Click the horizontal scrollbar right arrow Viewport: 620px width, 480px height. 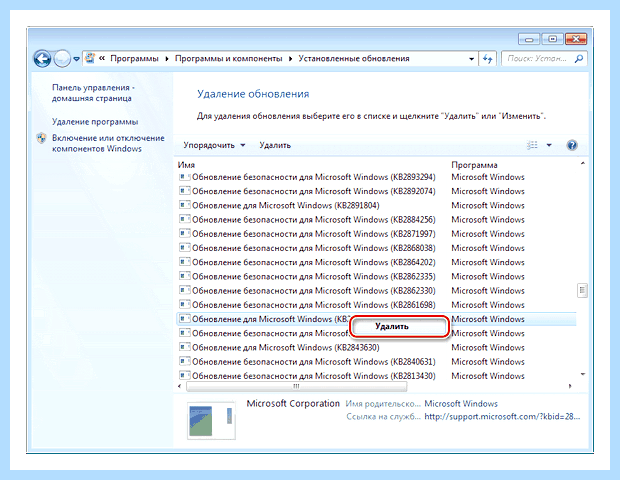coord(570,386)
